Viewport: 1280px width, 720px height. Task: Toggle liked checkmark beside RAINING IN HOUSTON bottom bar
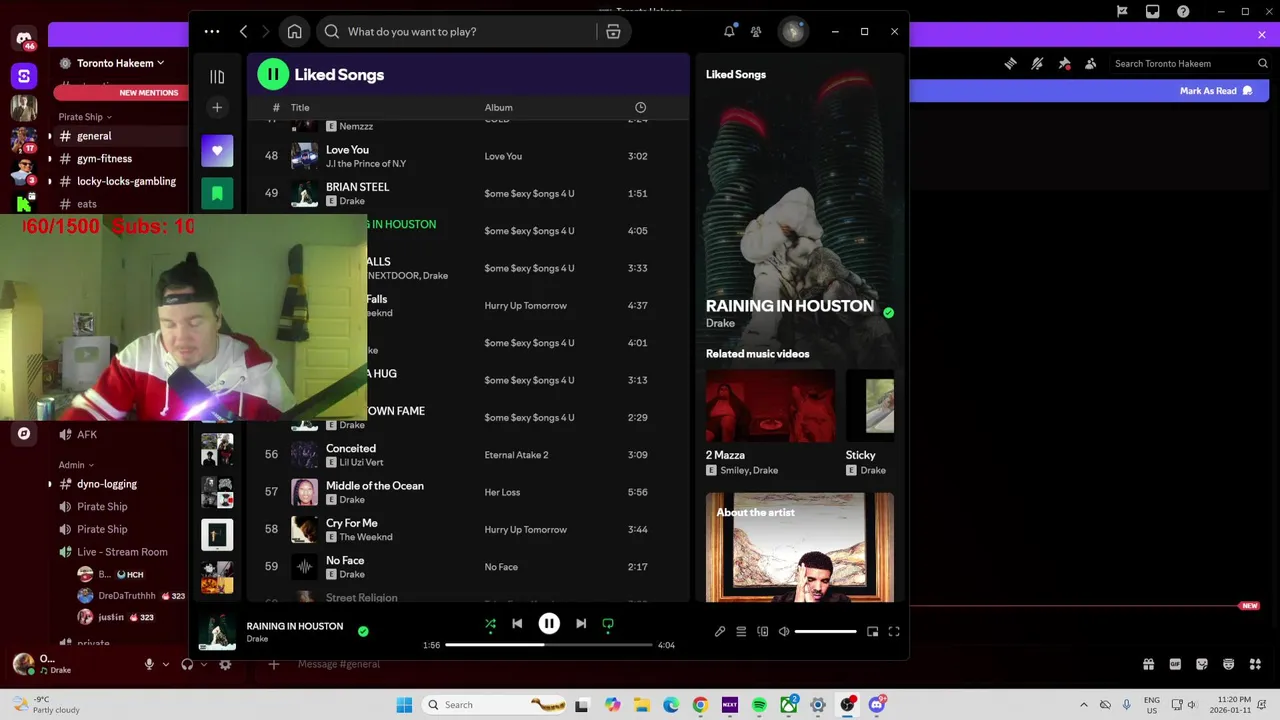(363, 631)
